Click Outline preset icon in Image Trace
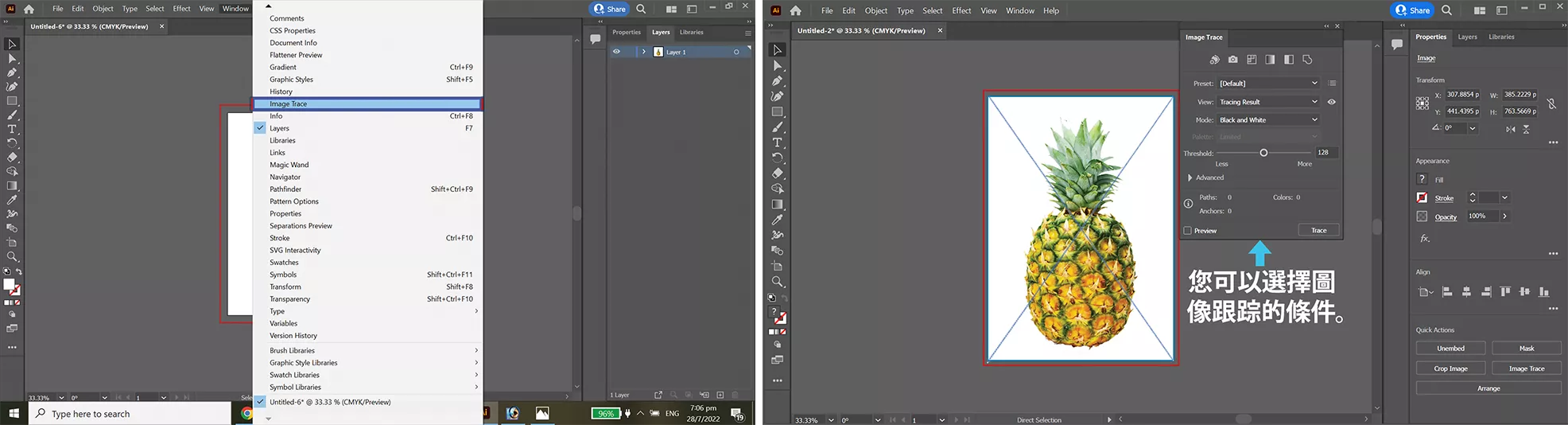Screen dimensions: 1568x425 1307,60
